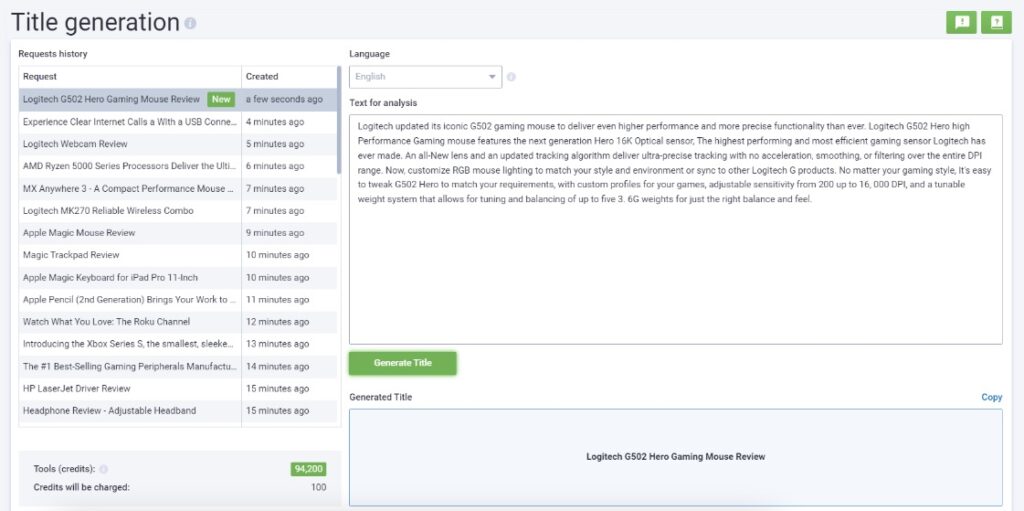Click the '9 minutes ago' timestamp cell

(289, 233)
